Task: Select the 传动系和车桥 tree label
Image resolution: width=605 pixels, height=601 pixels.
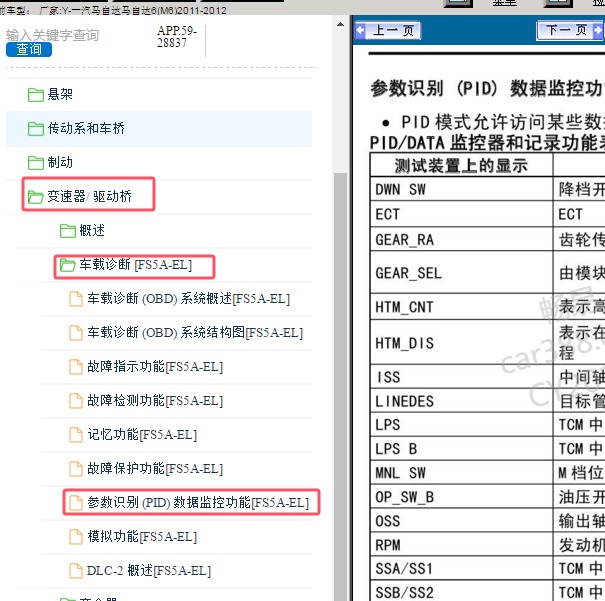Action: (86, 128)
